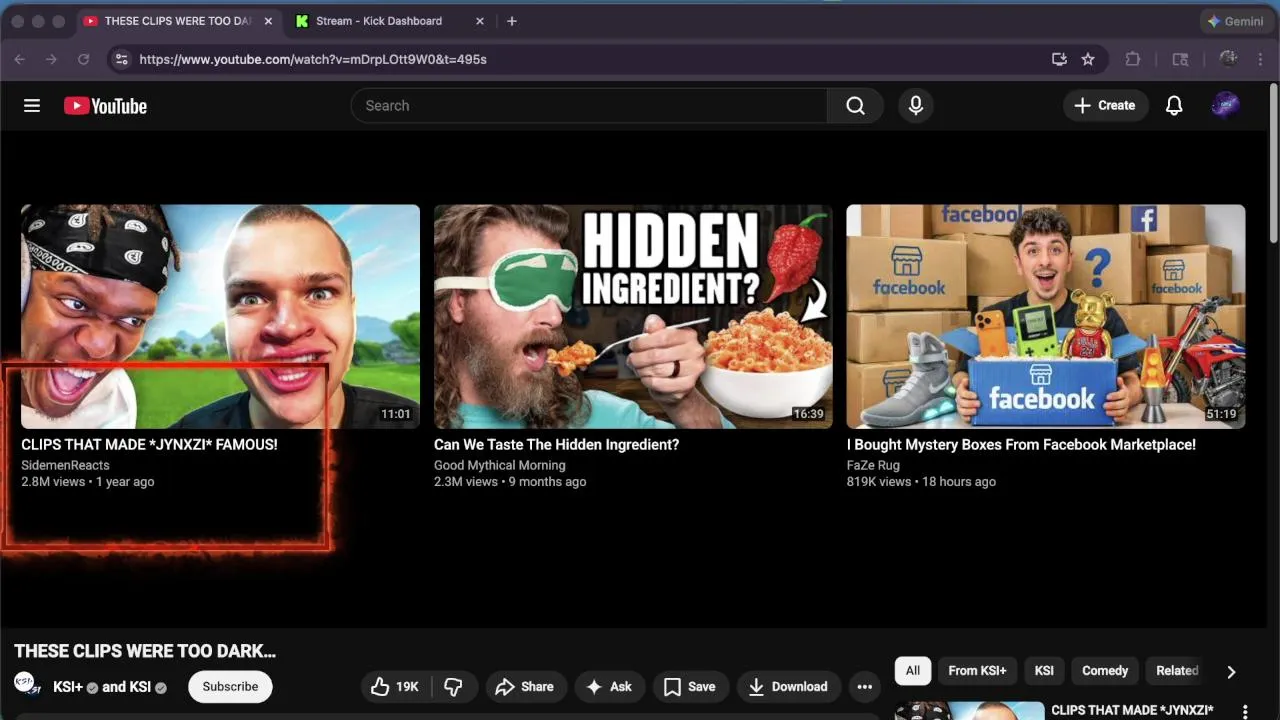The height and width of the screenshot is (720, 1280).
Task: Go to YouTube home via logo
Action: (x=105, y=105)
